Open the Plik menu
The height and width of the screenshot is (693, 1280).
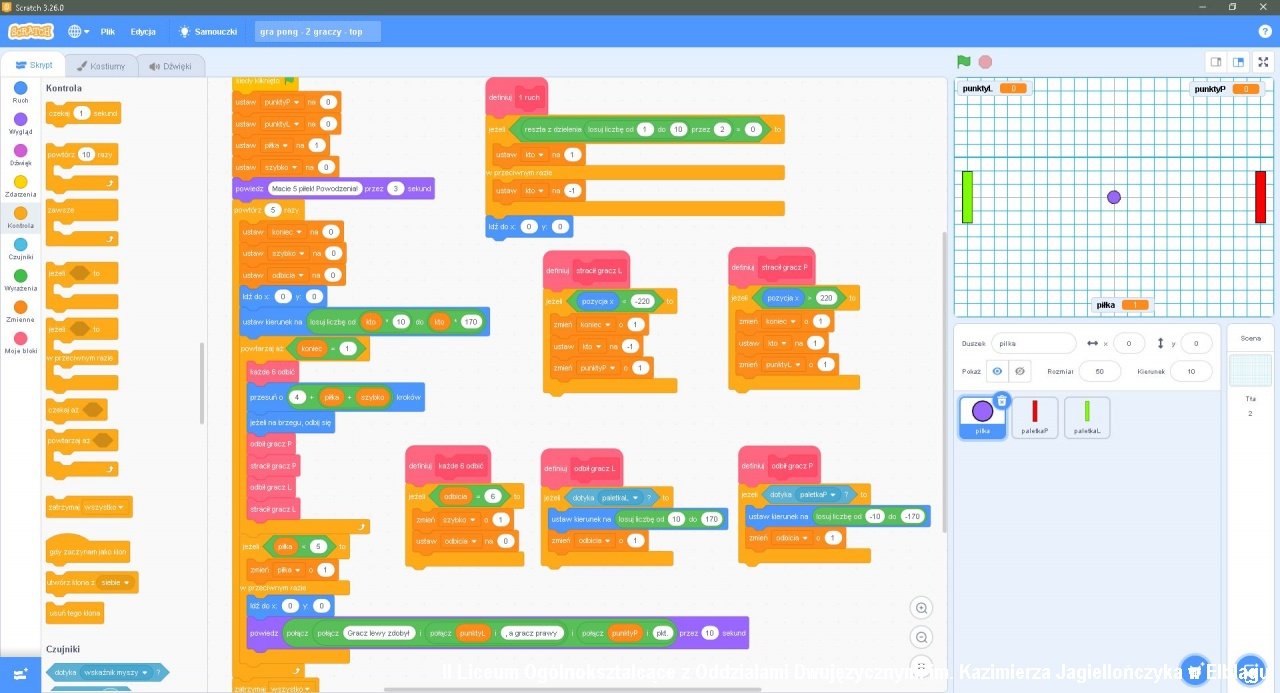pyautogui.click(x=107, y=31)
